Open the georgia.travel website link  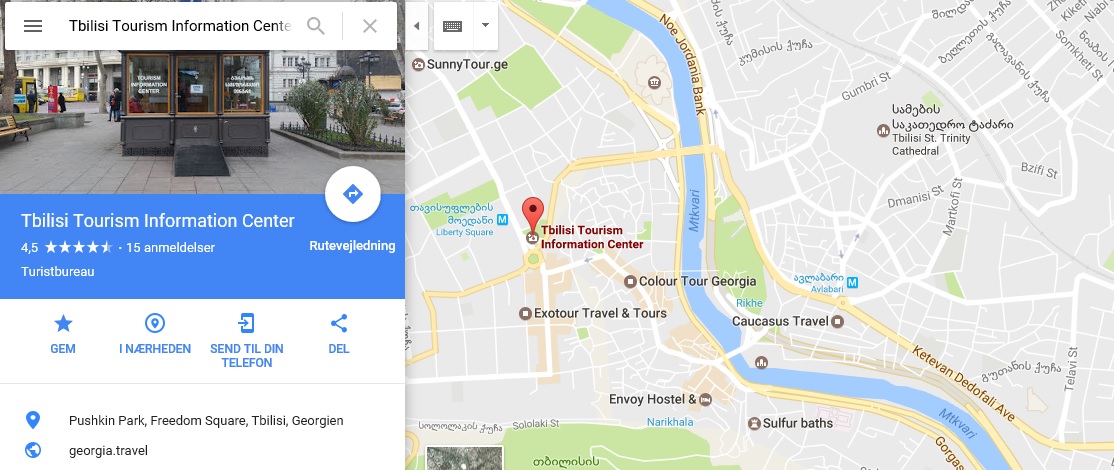click(x=108, y=450)
